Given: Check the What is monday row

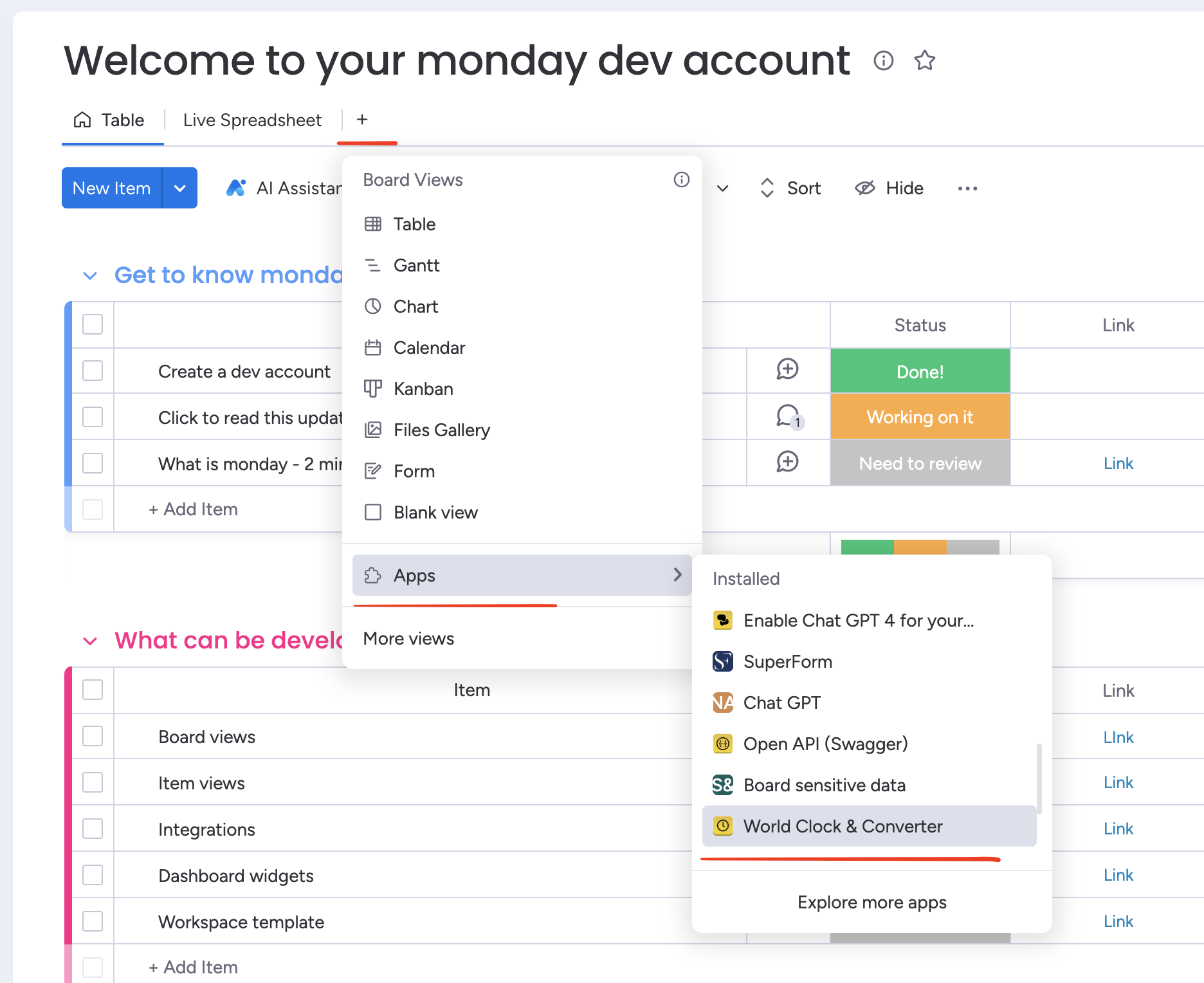Looking at the screenshot, I should point(93,463).
